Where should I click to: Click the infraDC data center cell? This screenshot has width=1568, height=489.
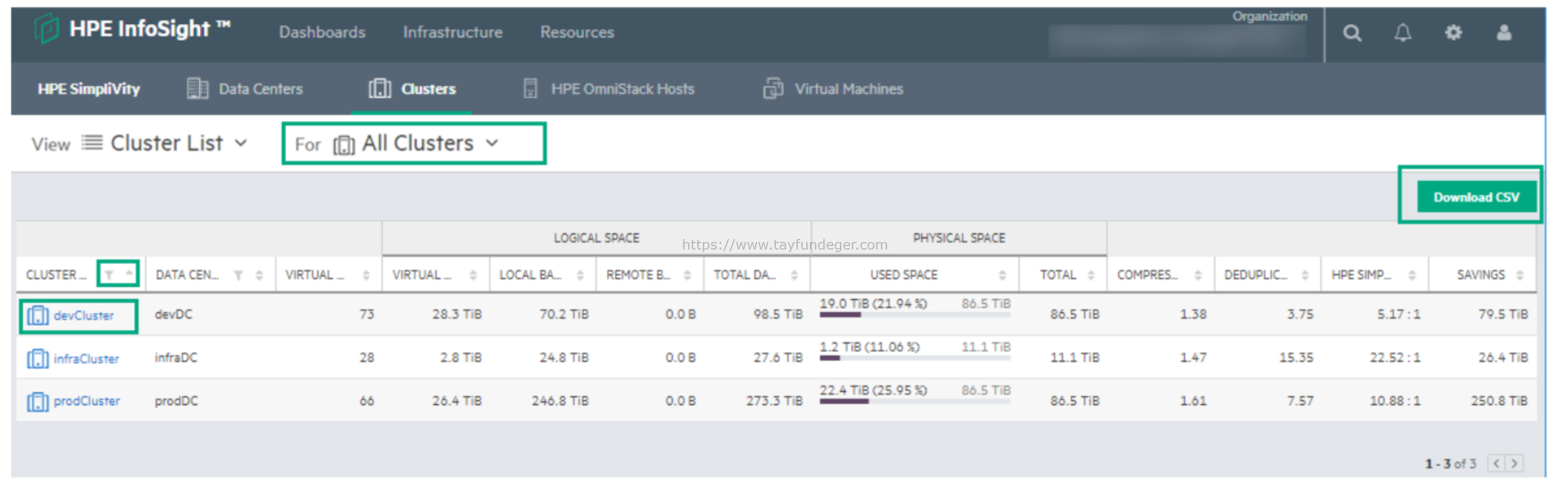pyautogui.click(x=176, y=358)
